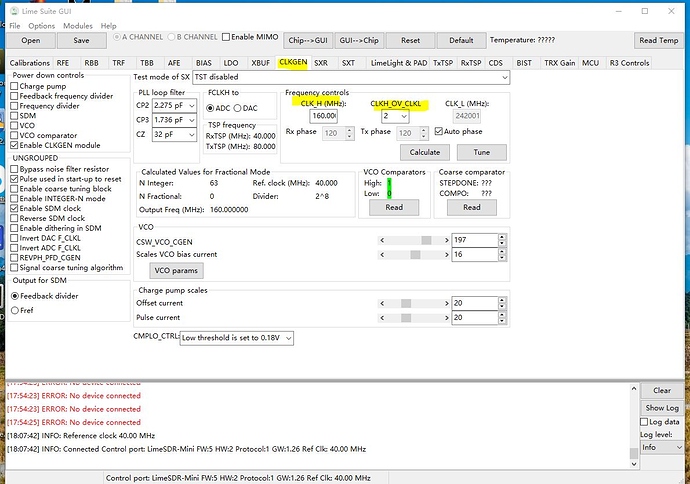Click the Tune button
Screen dimensions: 690x484
click(481, 152)
